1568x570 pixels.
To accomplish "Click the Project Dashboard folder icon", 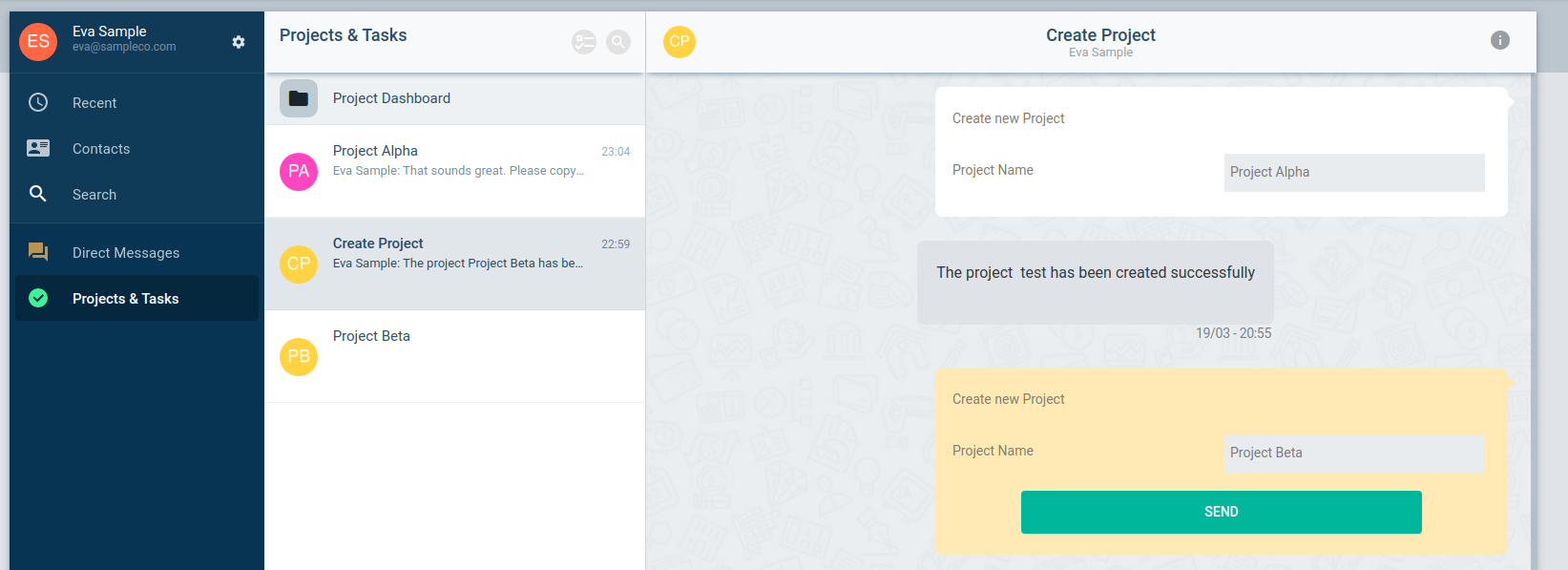I will coord(299,98).
